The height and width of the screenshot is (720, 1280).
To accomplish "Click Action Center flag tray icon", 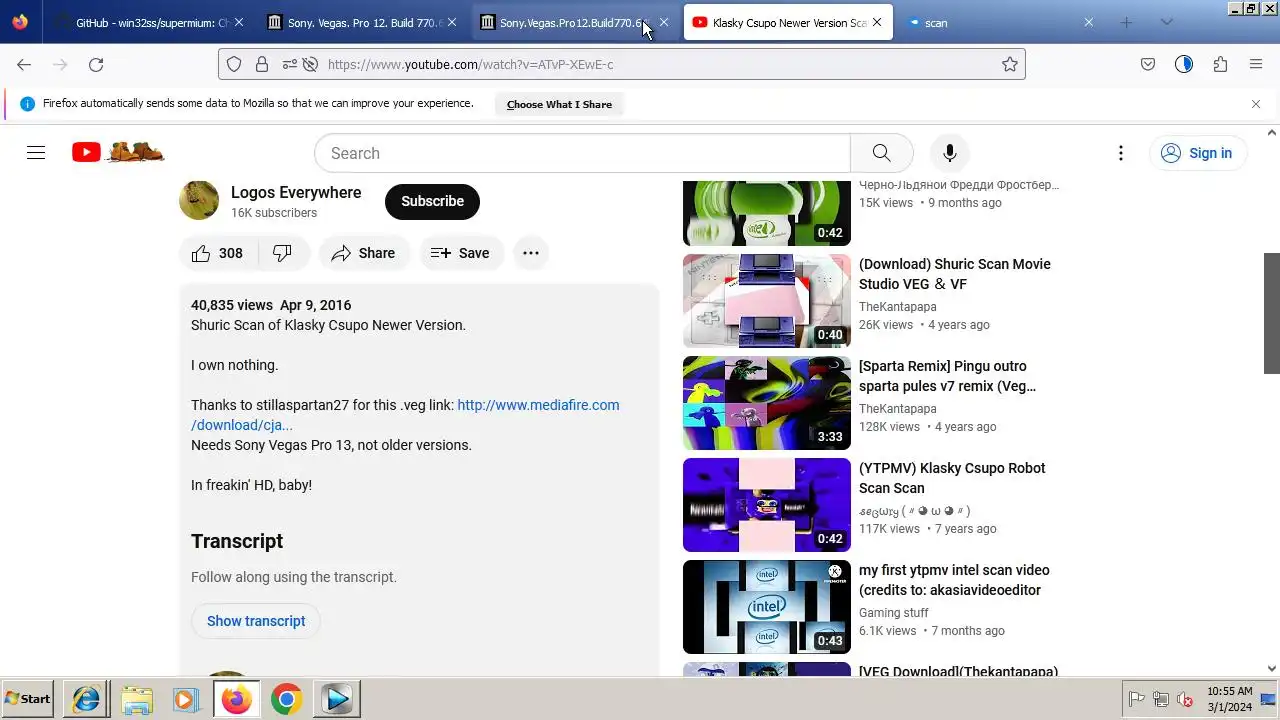I will pyautogui.click(x=1137, y=699).
